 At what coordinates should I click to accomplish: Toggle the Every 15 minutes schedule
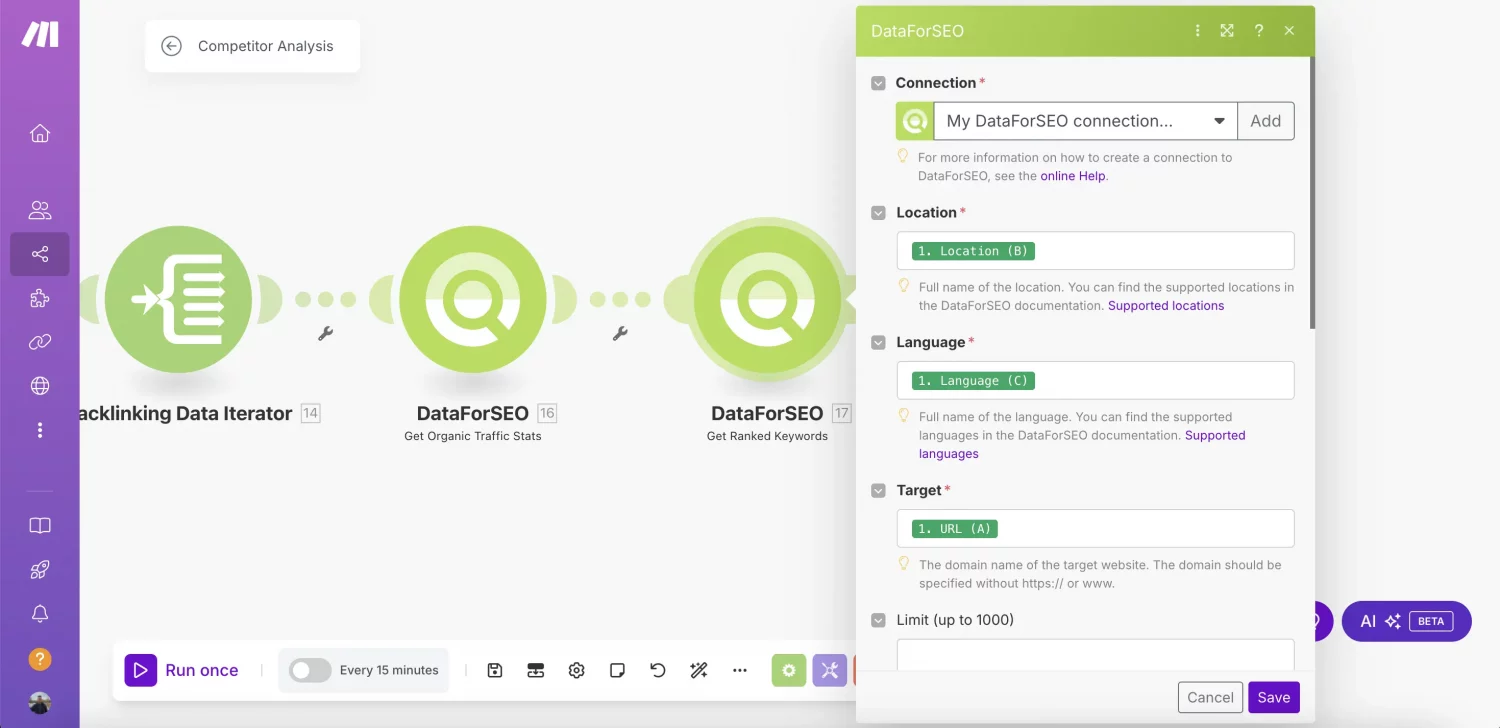(x=310, y=670)
